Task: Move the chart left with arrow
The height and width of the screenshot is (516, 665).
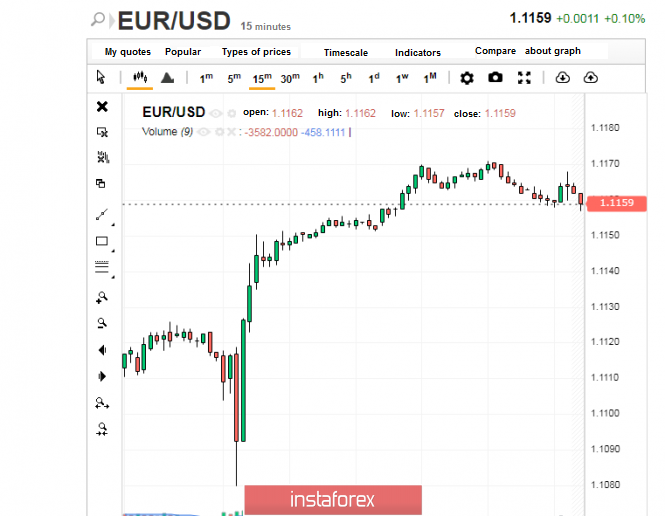Action: tap(102, 350)
